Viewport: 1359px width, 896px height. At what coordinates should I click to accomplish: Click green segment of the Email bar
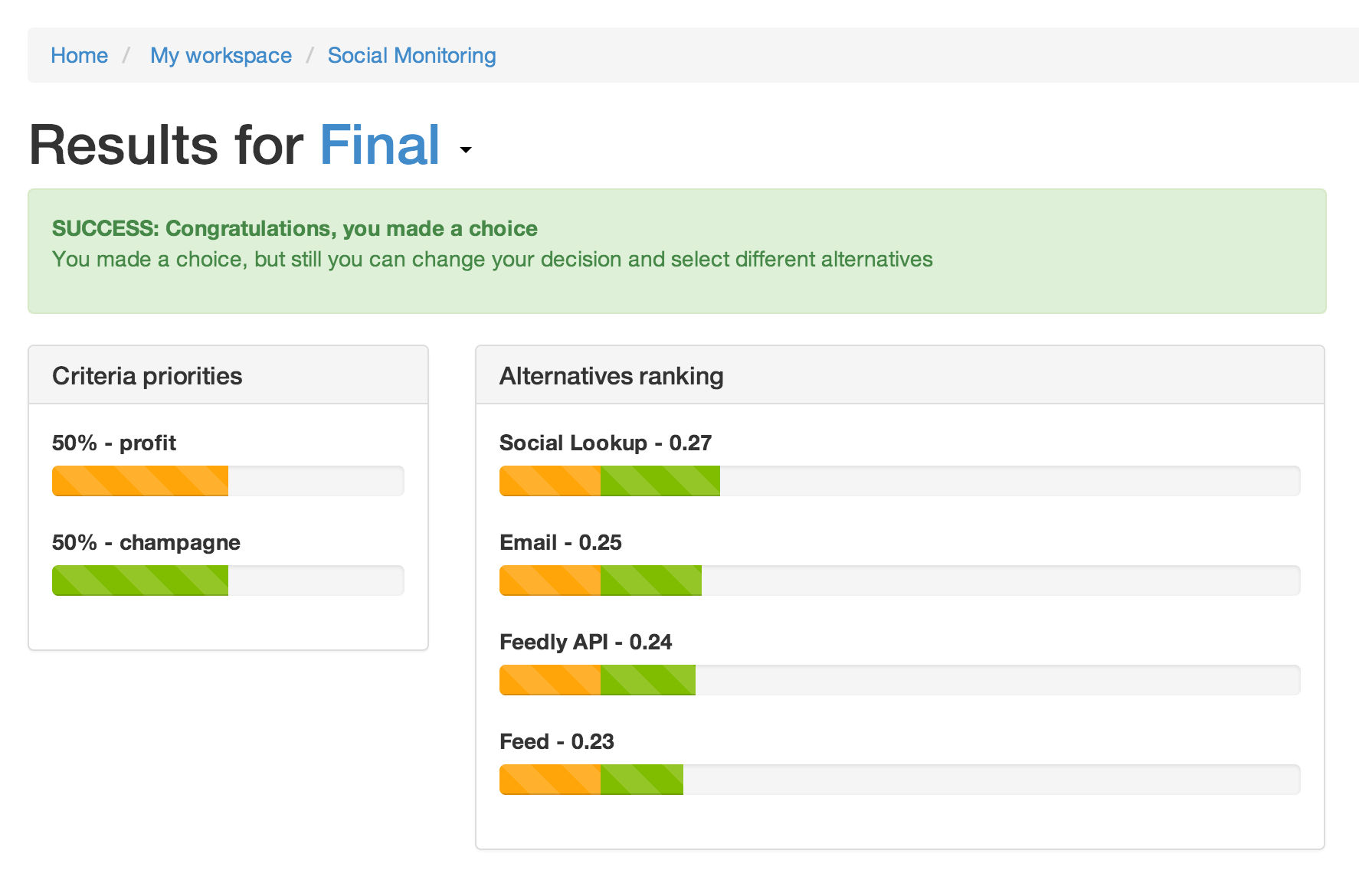650,580
